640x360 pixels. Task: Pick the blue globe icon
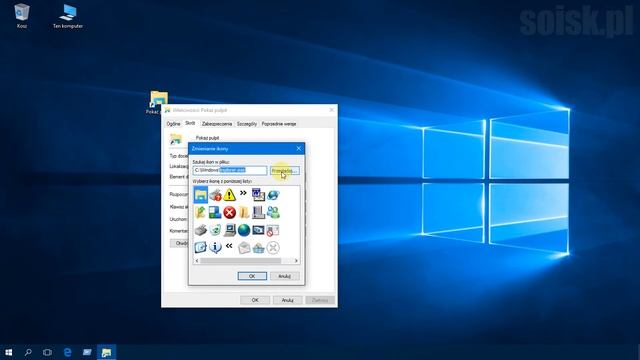[244, 230]
